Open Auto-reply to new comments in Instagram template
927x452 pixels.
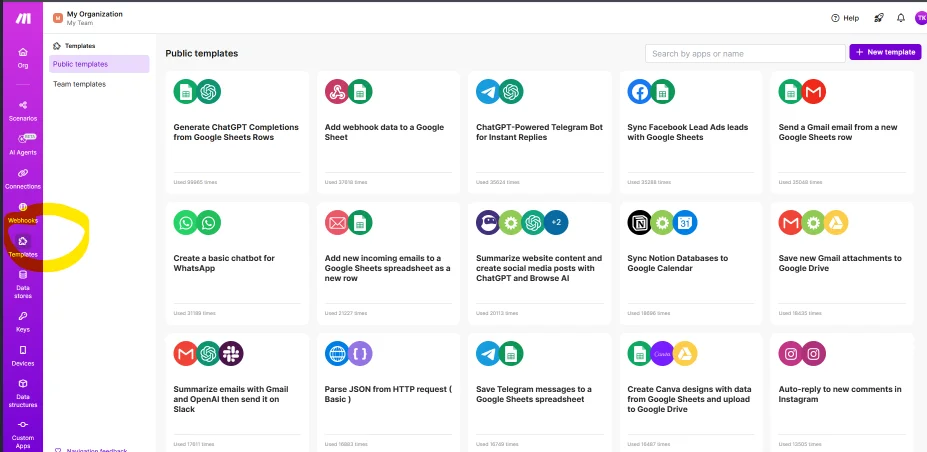pyautogui.click(x=842, y=393)
